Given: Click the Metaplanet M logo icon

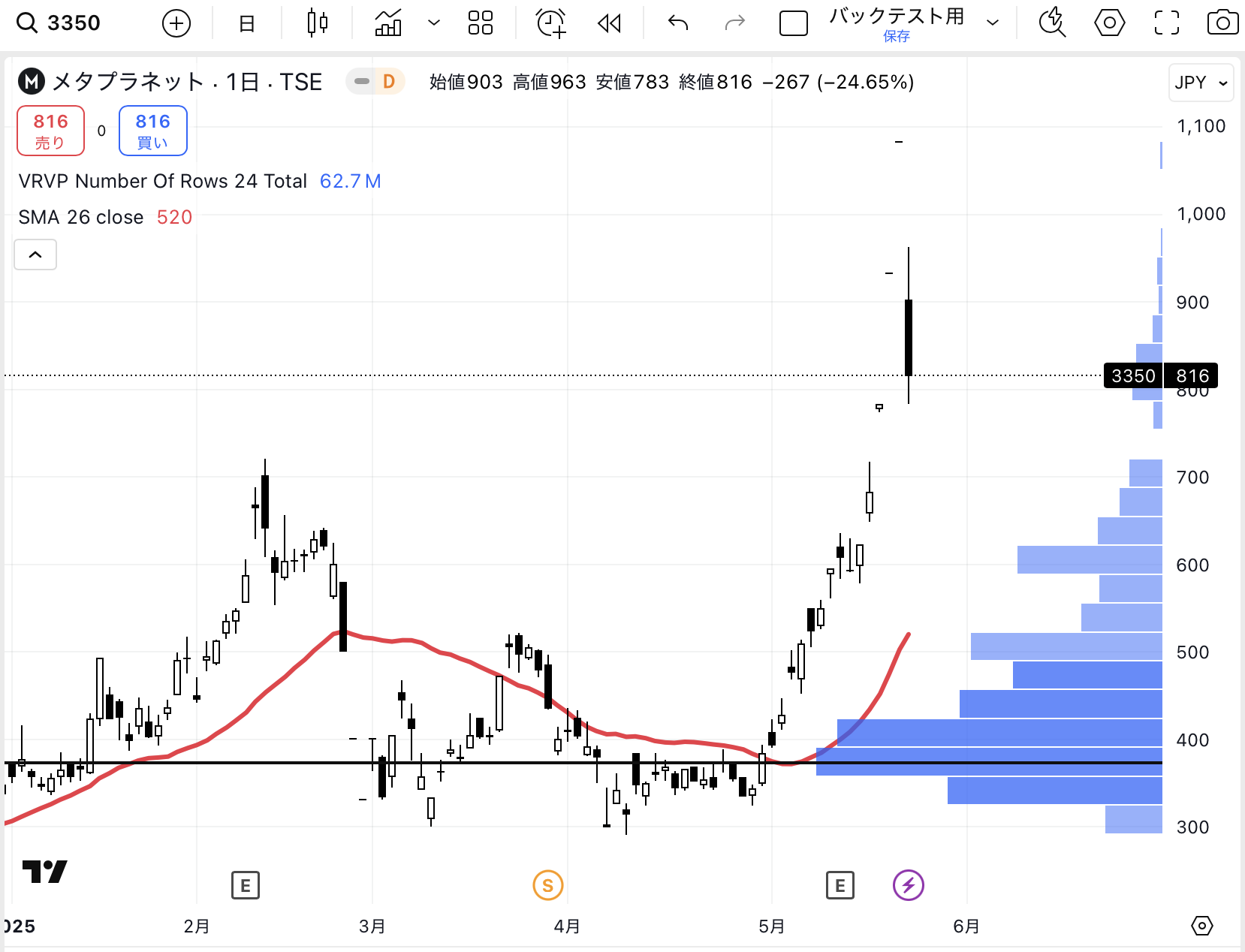Looking at the screenshot, I should 32,82.
